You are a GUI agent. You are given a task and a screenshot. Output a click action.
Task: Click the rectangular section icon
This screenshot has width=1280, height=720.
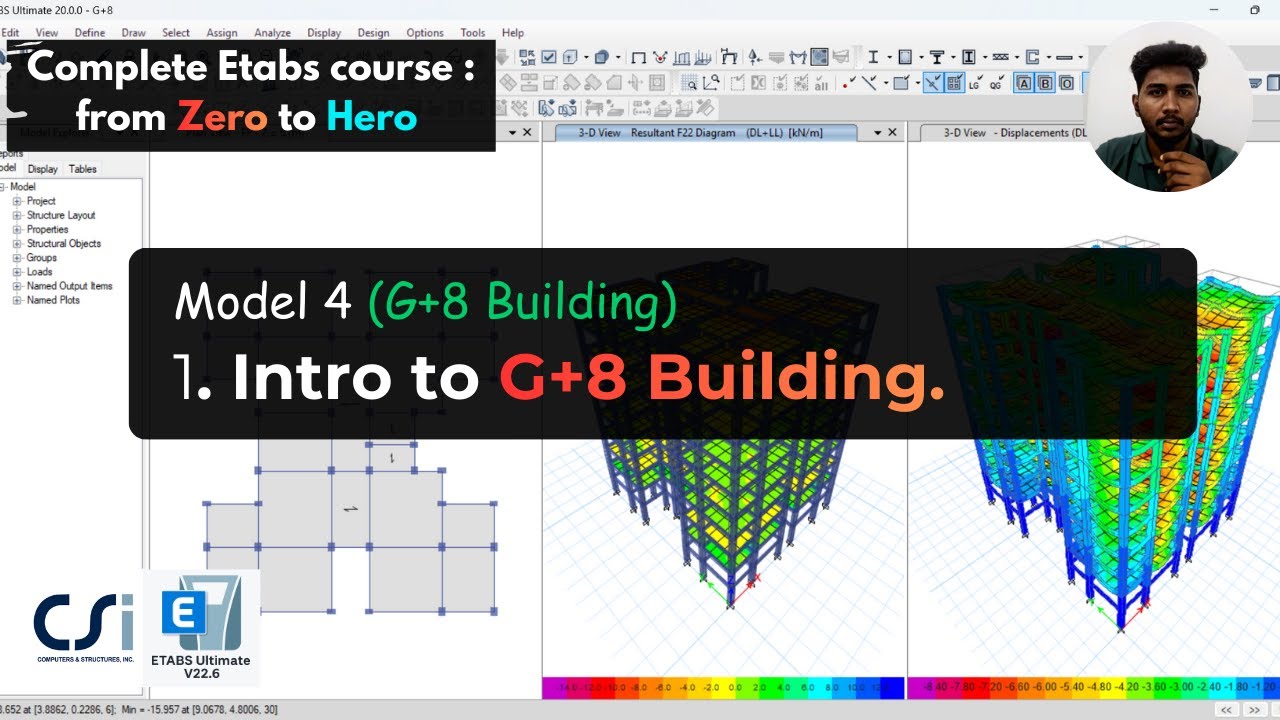coord(905,57)
